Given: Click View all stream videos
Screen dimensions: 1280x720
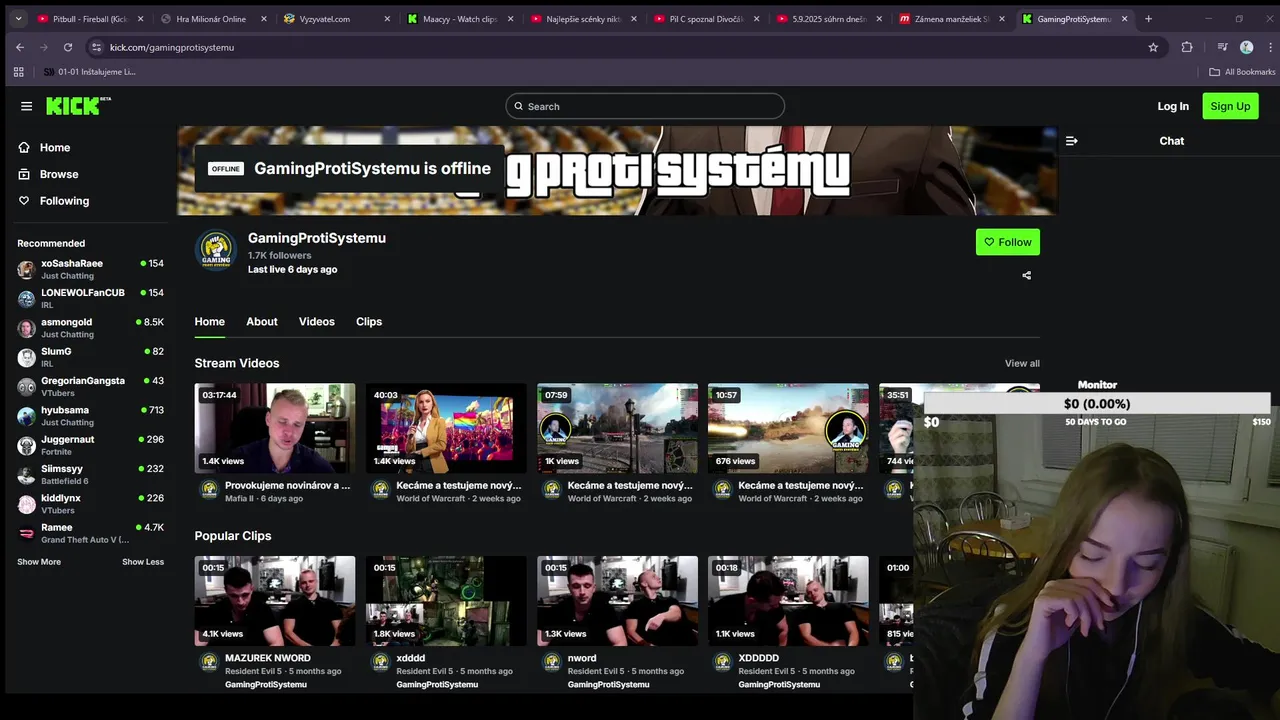Looking at the screenshot, I should (1022, 363).
